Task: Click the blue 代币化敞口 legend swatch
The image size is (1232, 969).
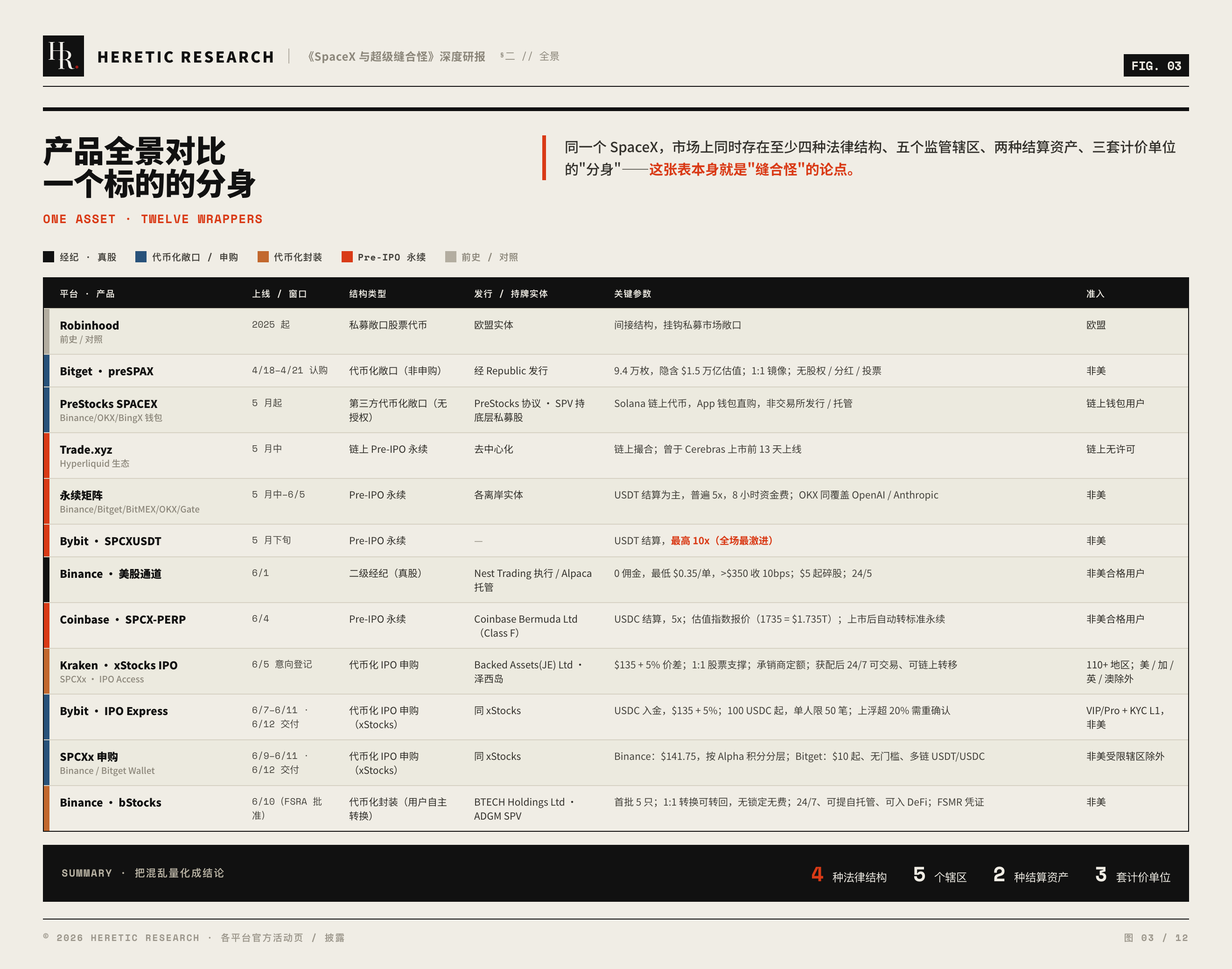Action: 140,257
